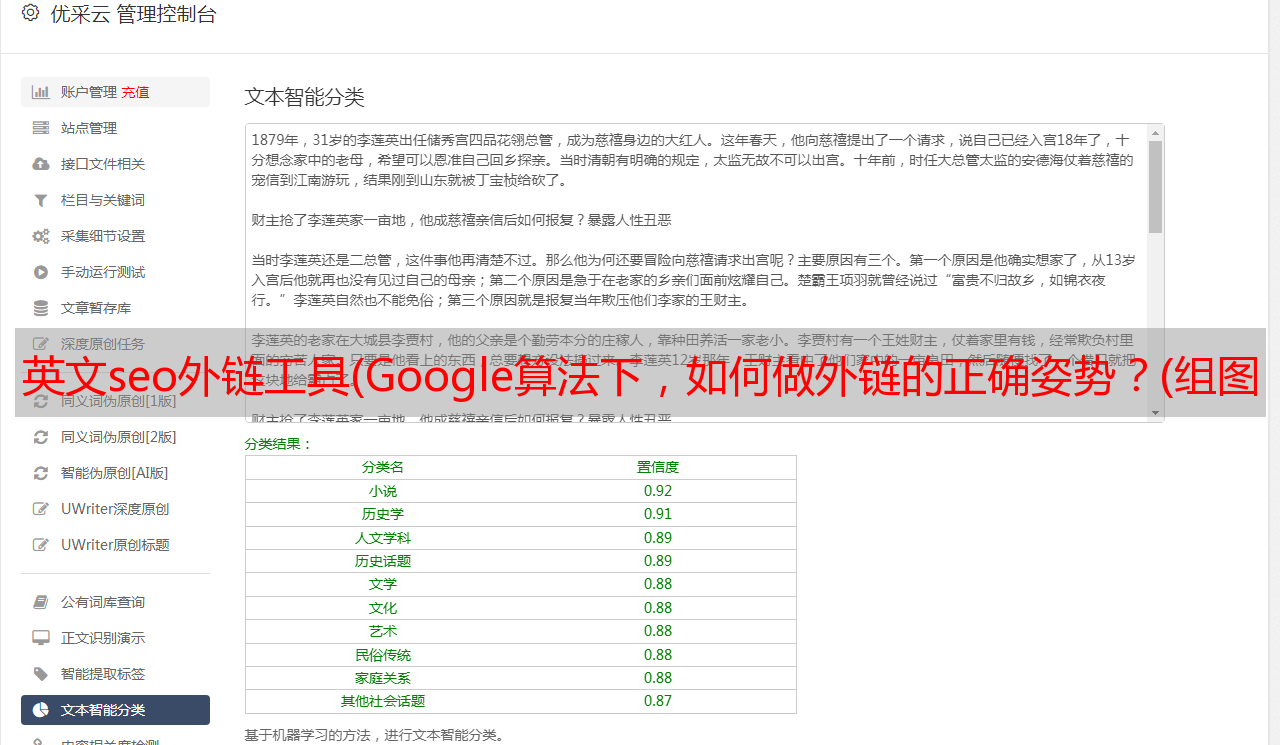Select 智能伪原创[AI版] in the sidebar
1280x745 pixels.
point(115,473)
